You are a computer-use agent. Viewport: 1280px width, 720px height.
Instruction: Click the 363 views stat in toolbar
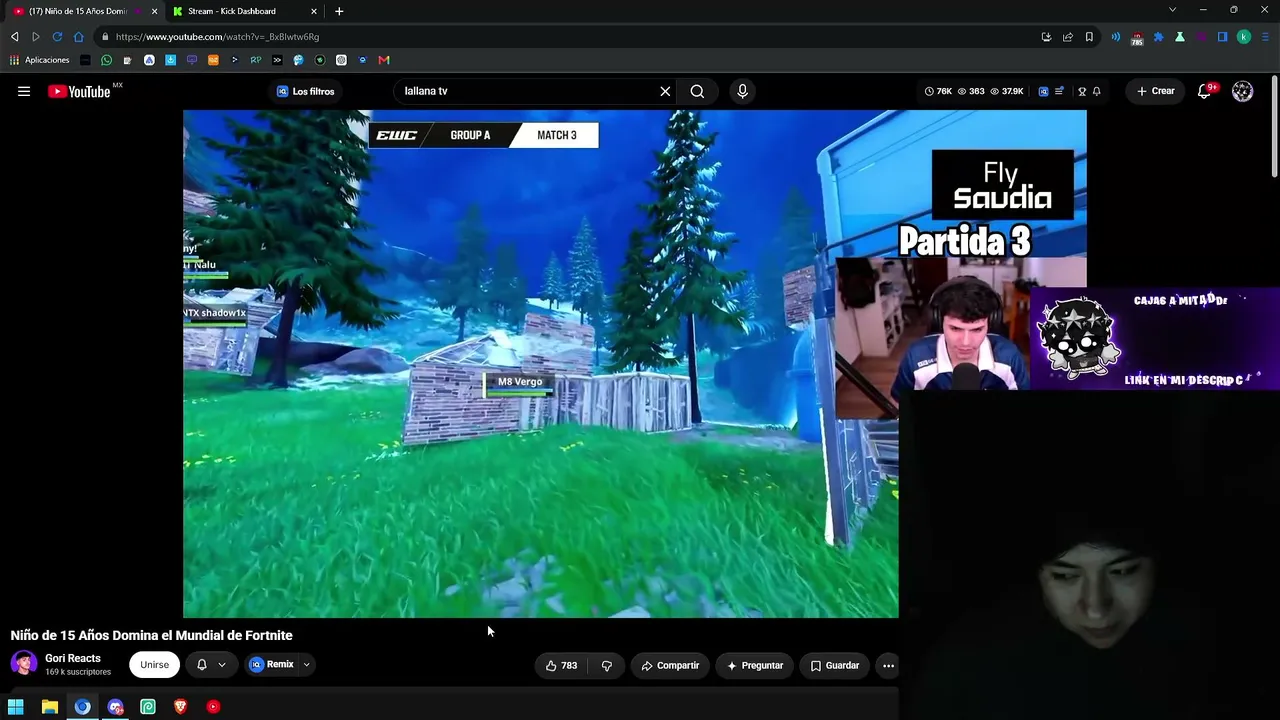971,91
